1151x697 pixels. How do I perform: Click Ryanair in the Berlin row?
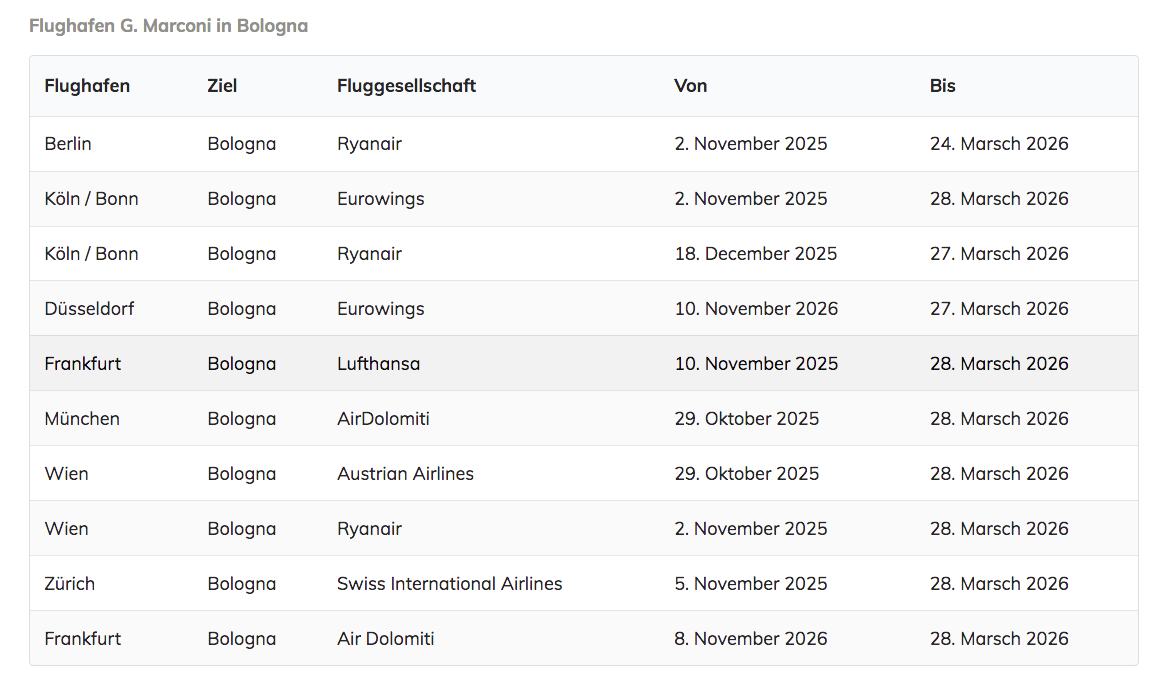click(369, 144)
